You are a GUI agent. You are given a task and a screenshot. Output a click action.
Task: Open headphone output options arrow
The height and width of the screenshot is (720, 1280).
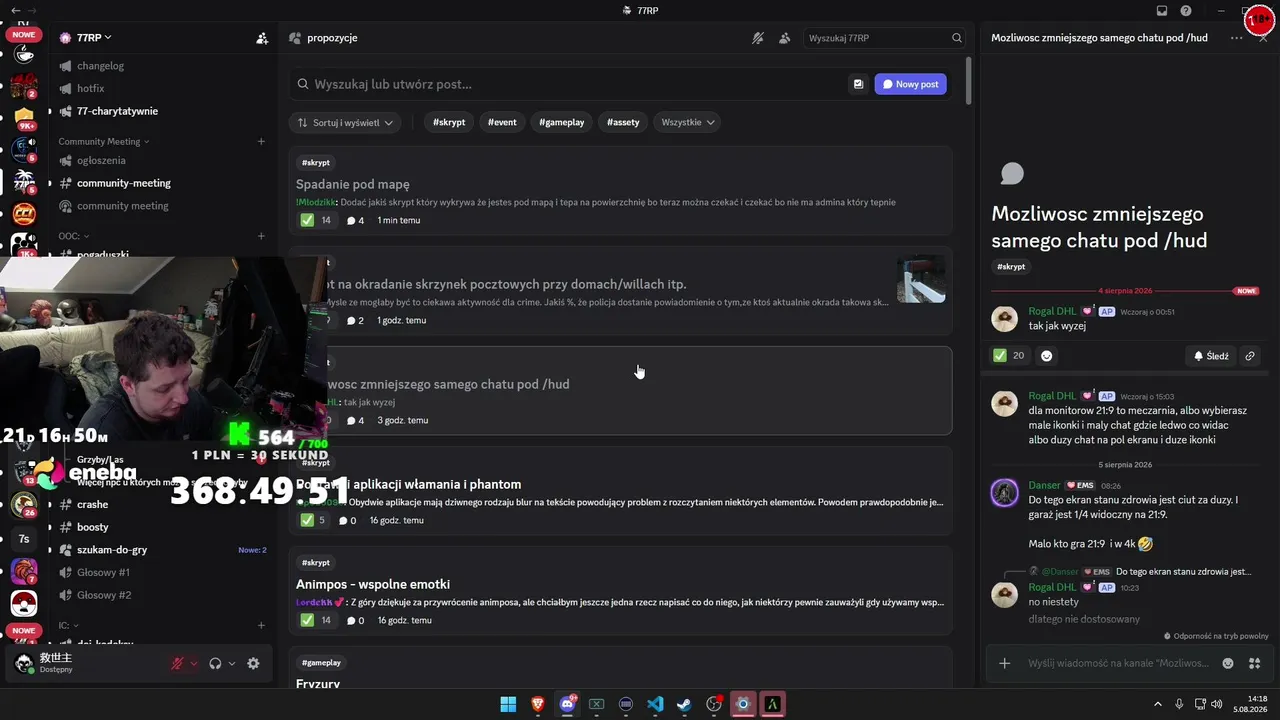(232, 663)
